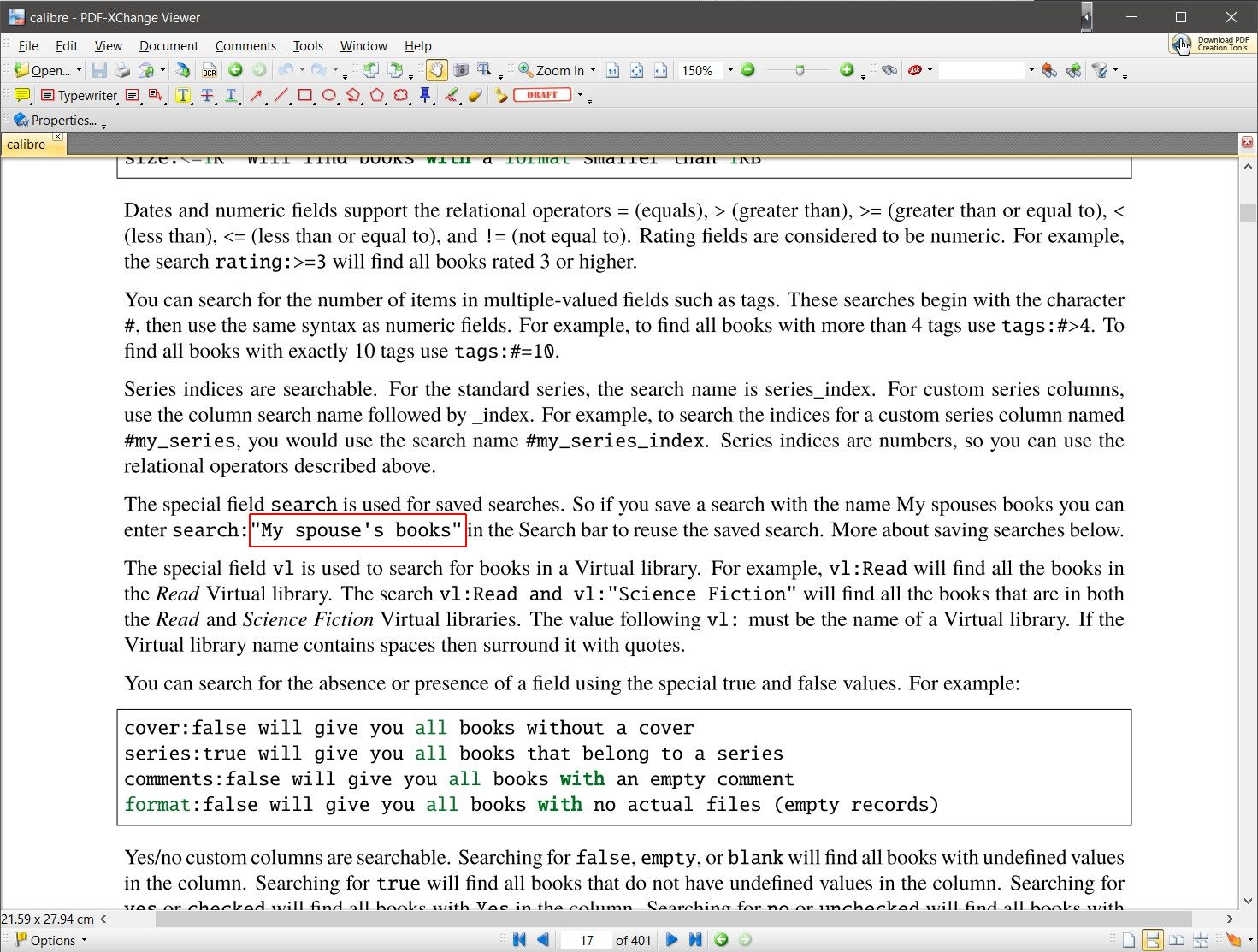Screen dimensions: 1258x952
Task: Print the document using printer icon
Action: coord(123,70)
